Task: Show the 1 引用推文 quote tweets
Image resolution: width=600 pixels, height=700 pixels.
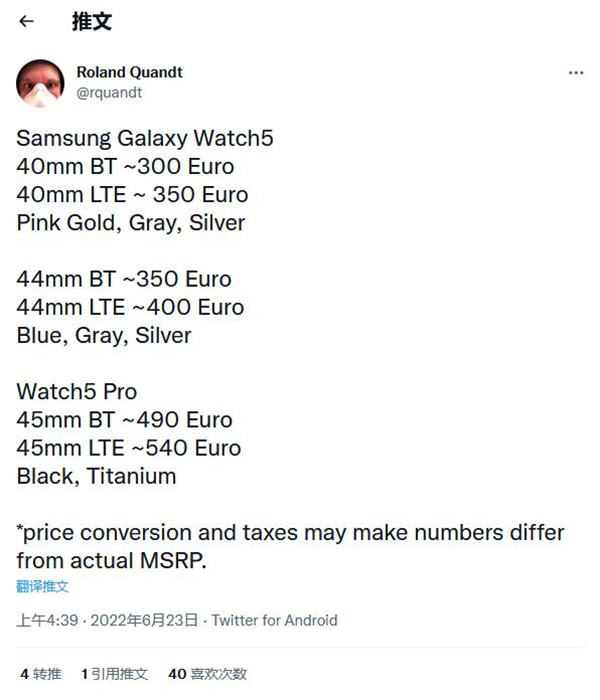Action: (115, 674)
